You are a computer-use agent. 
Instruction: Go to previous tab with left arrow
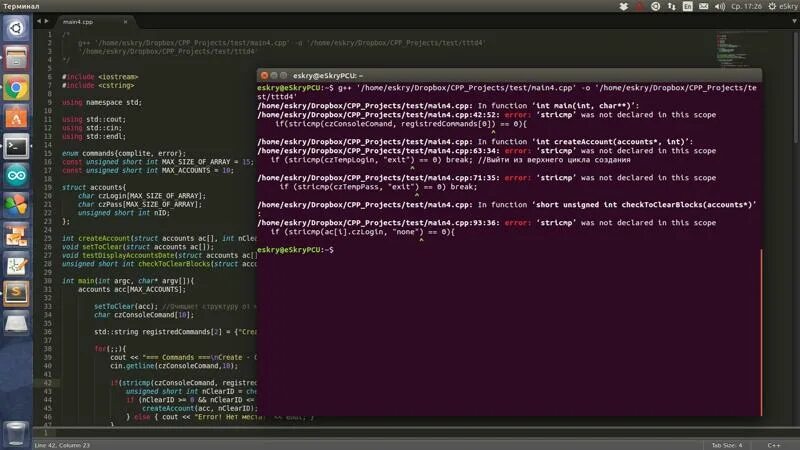[x=39, y=21]
